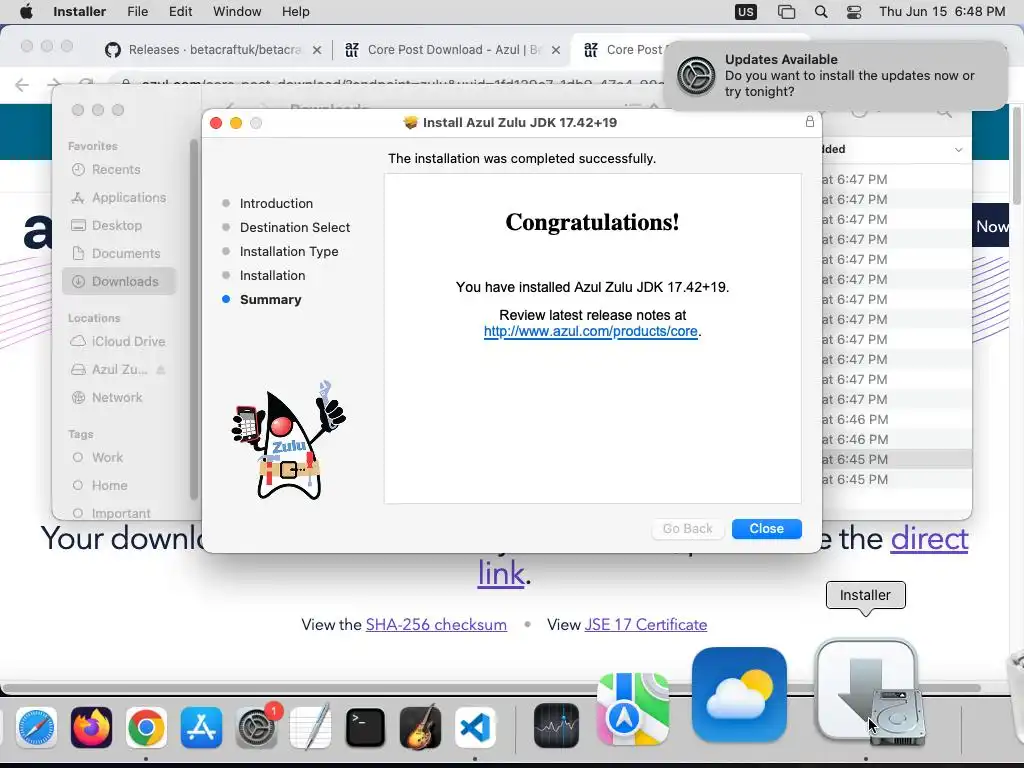The height and width of the screenshot is (768, 1024).
Task: Click the Updates Available notification
Action: pos(835,75)
